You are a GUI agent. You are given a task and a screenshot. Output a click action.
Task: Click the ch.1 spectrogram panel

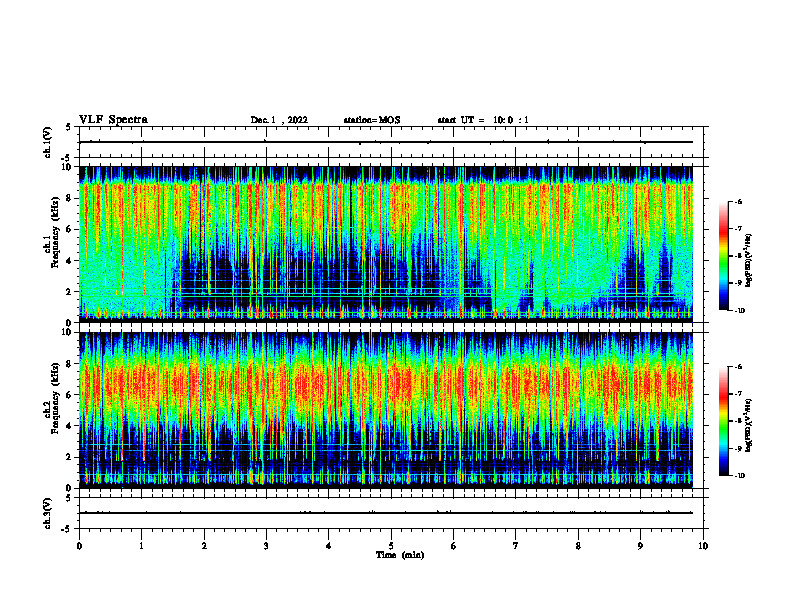[x=386, y=244]
